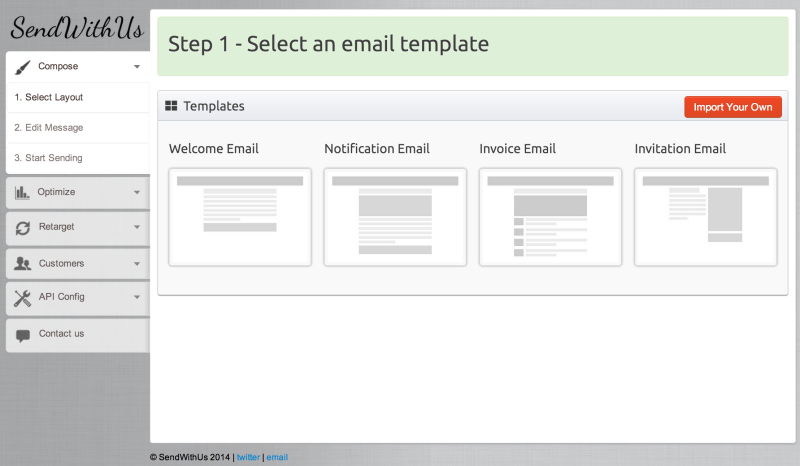Click the Compose paintbrush icon
The width and height of the screenshot is (800, 466).
(x=22, y=67)
